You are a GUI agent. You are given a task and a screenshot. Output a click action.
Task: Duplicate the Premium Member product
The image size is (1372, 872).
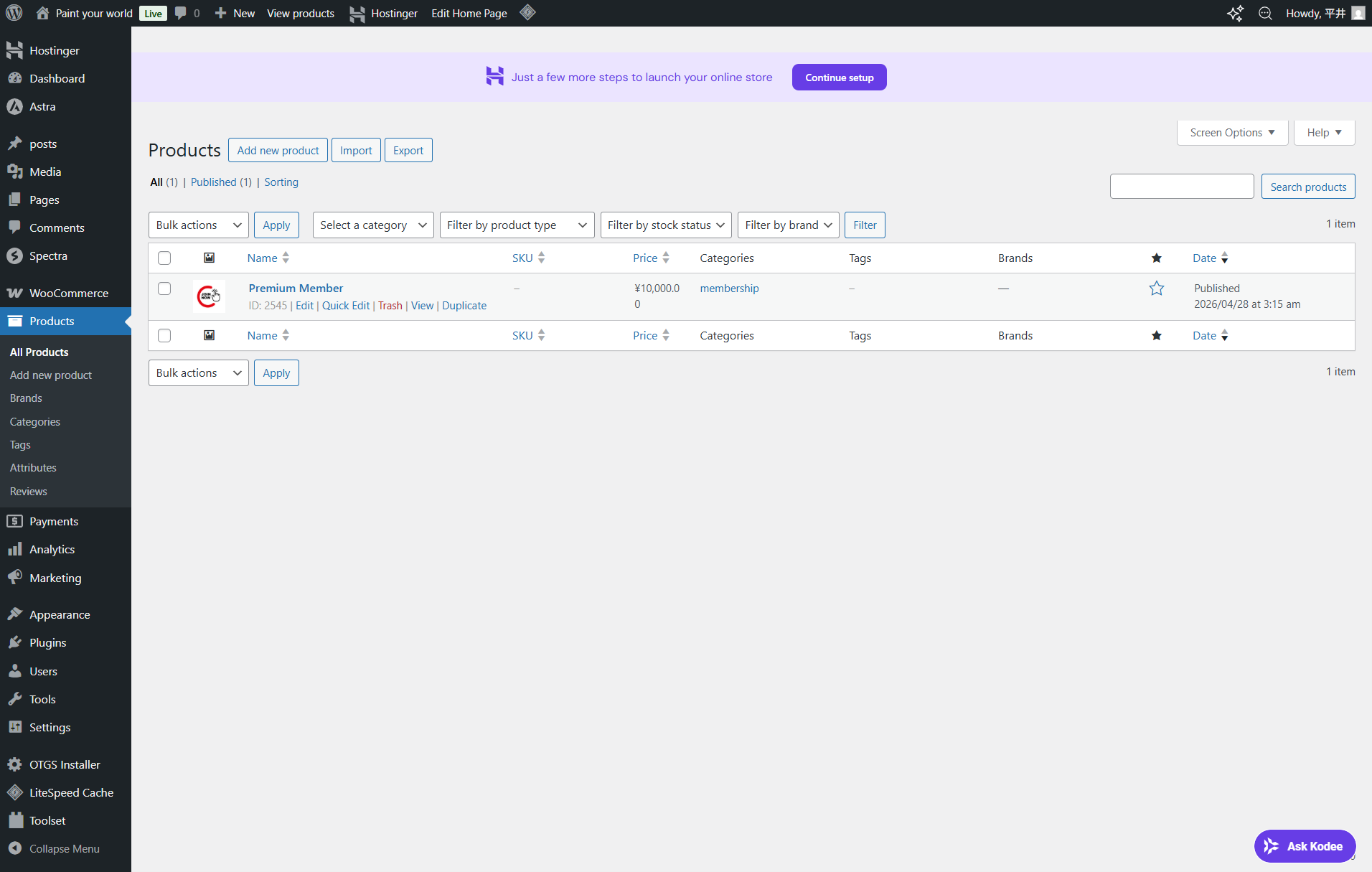(x=464, y=305)
